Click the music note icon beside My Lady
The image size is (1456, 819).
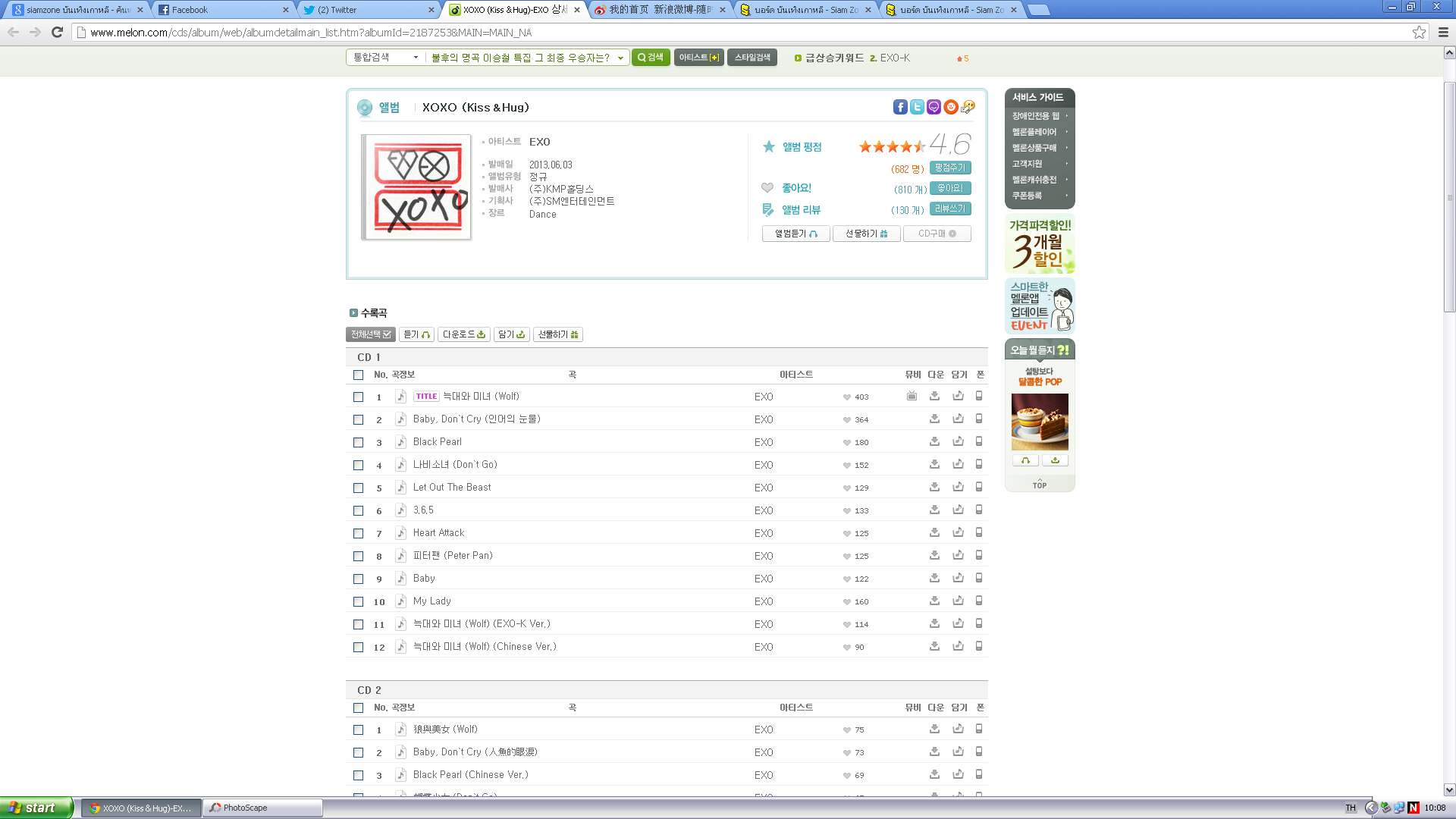click(x=401, y=601)
